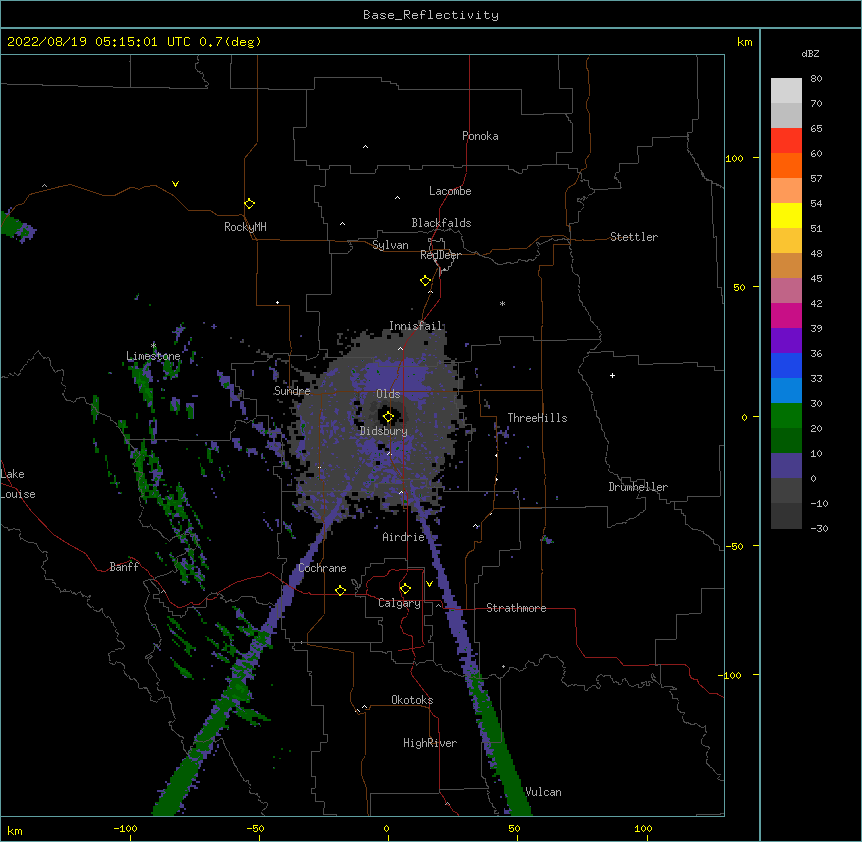Image resolution: width=862 pixels, height=842 pixels.
Task: Select the 30 dBZ green legend swatch
Action: click(786, 416)
